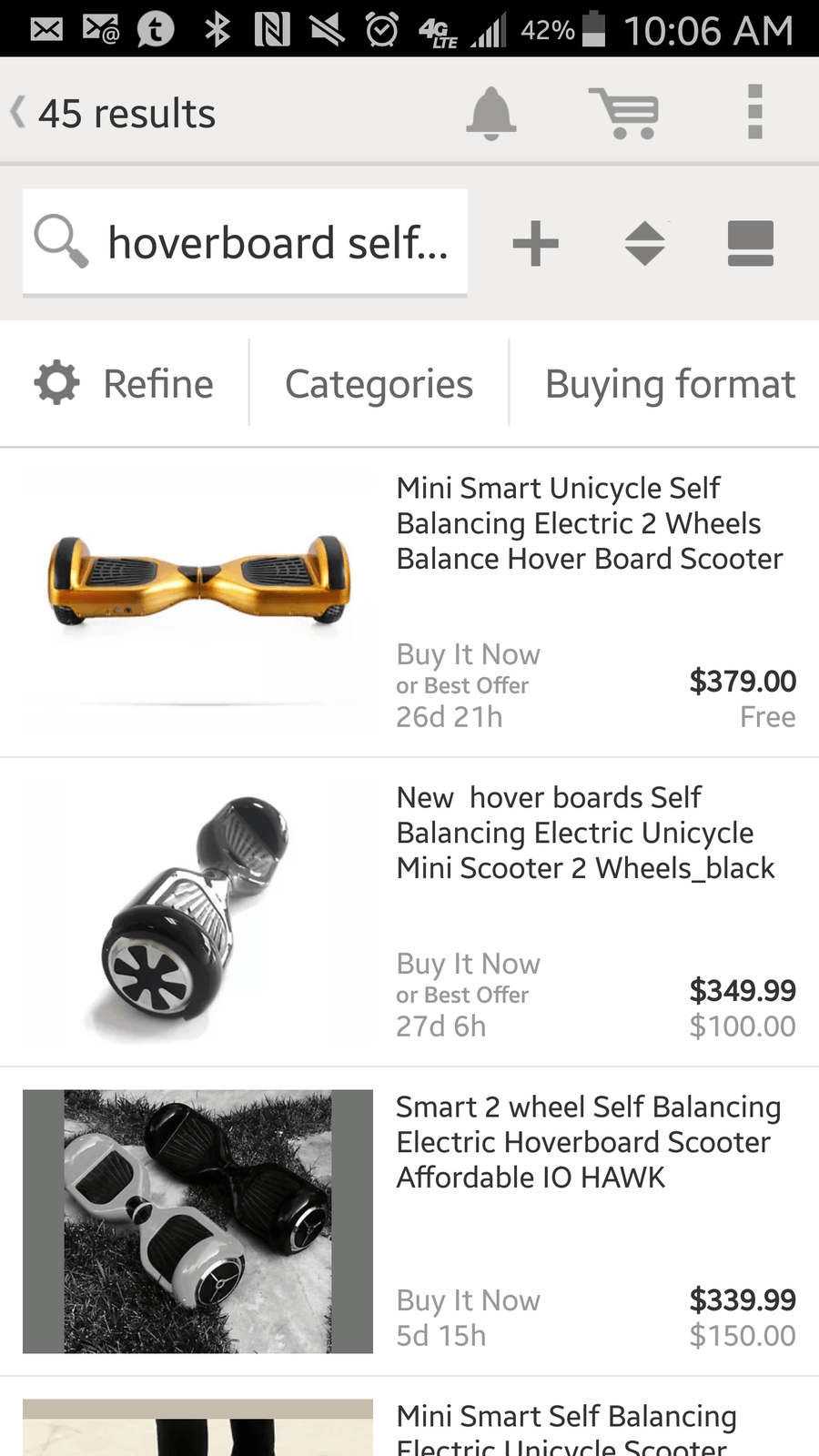Switch the list view layout icon
Image resolution: width=819 pixels, height=1456 pixels.
750,244
